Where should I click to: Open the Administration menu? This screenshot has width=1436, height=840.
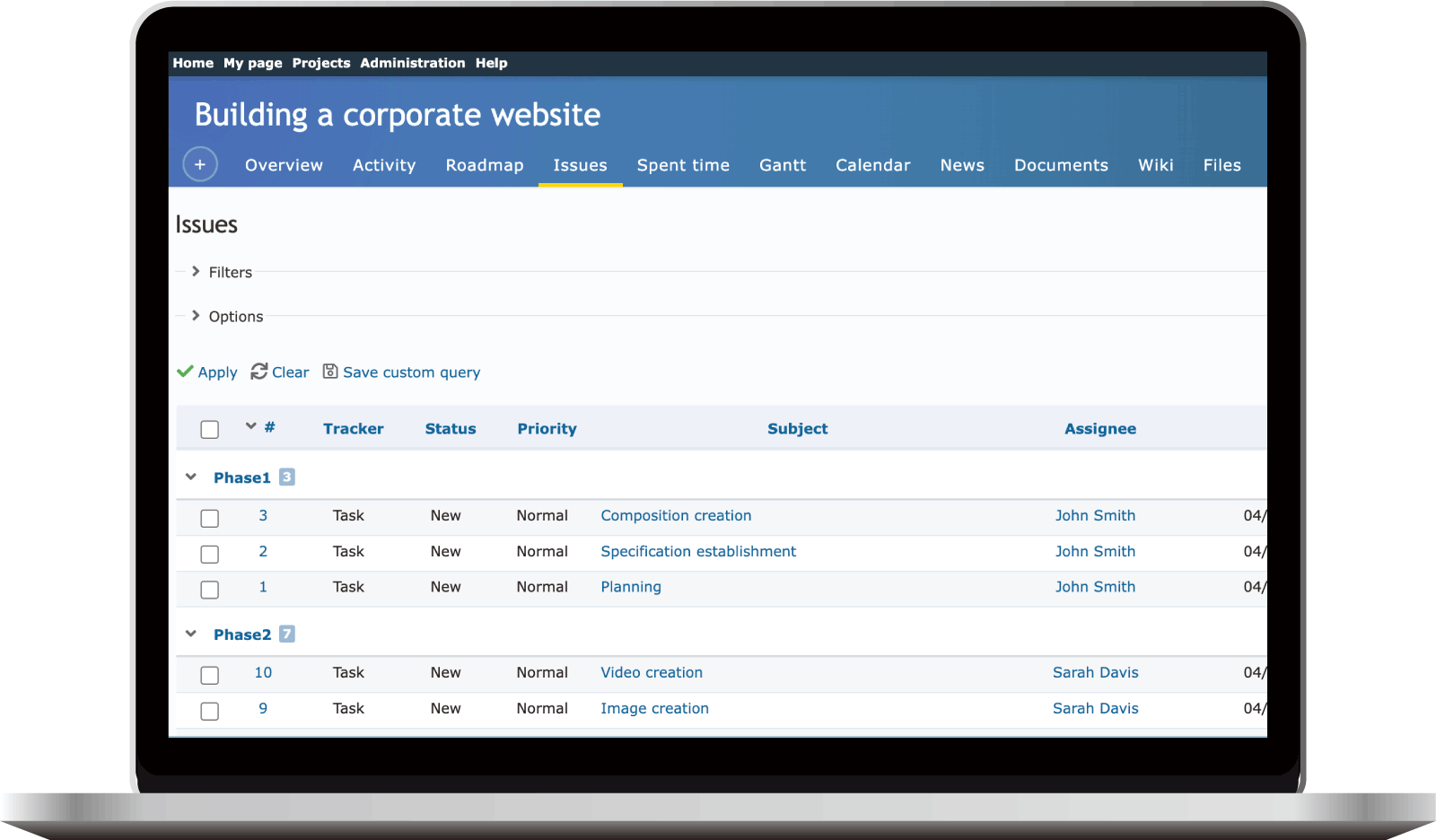(x=413, y=63)
